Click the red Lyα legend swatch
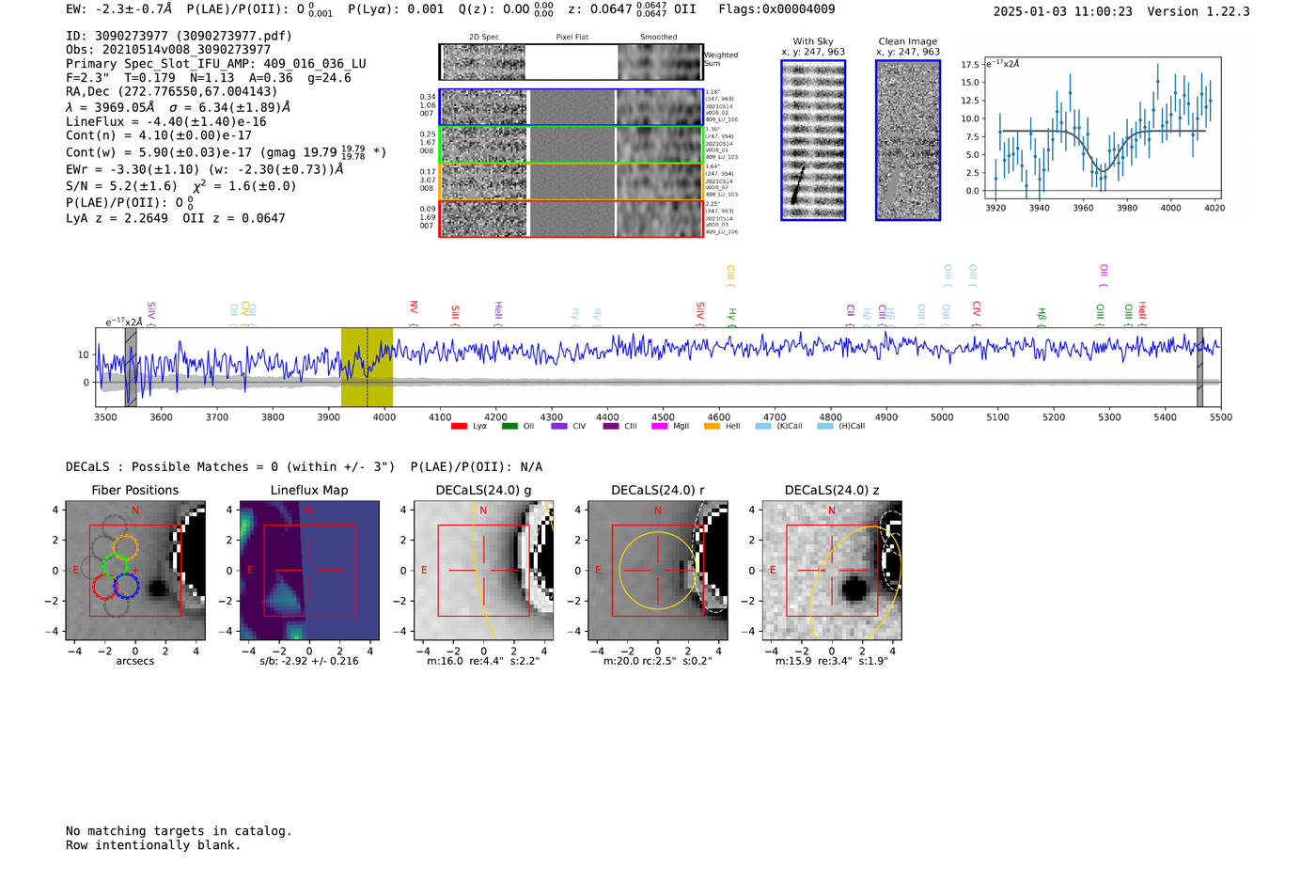Image resolution: width=1316 pixels, height=896 pixels. 459,426
